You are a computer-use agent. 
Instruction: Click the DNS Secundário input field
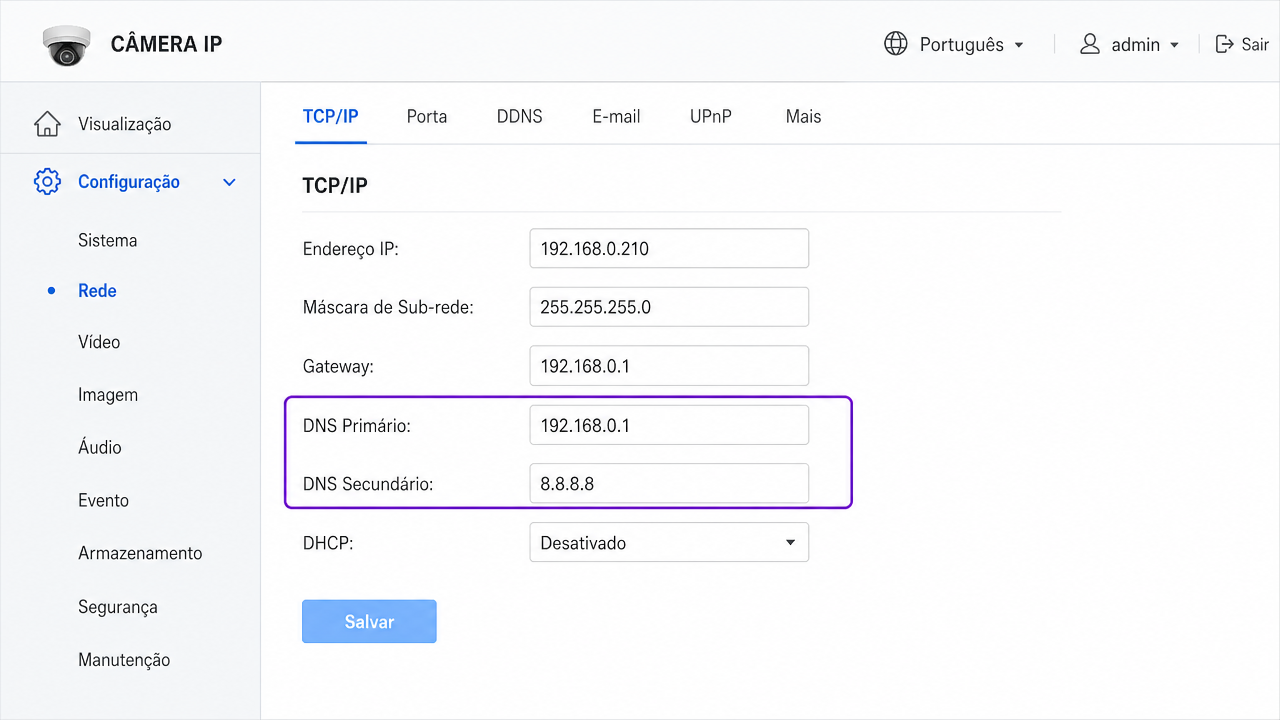pyautogui.click(x=669, y=484)
